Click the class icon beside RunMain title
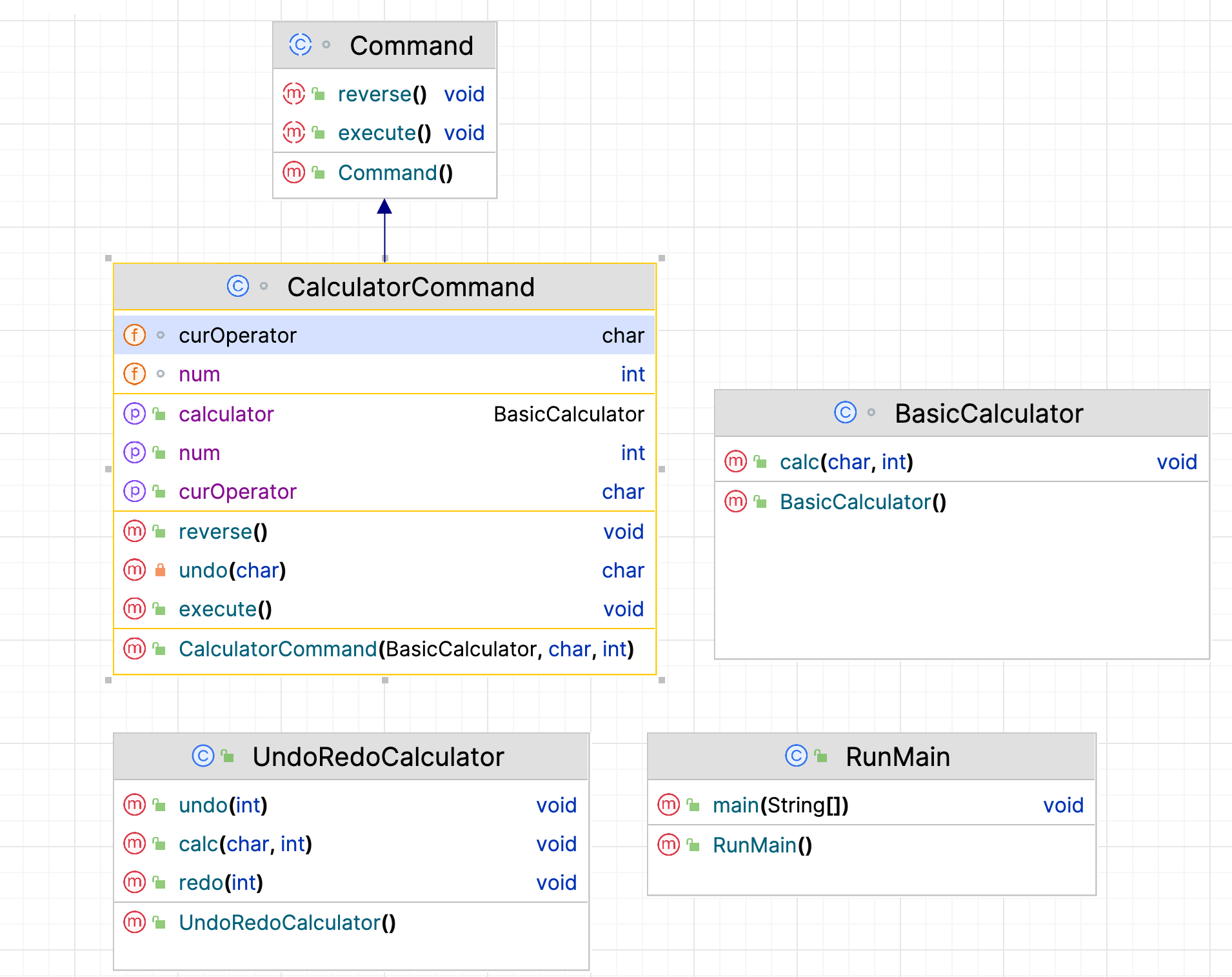Screen dimensions: 1232x977 click(x=796, y=756)
